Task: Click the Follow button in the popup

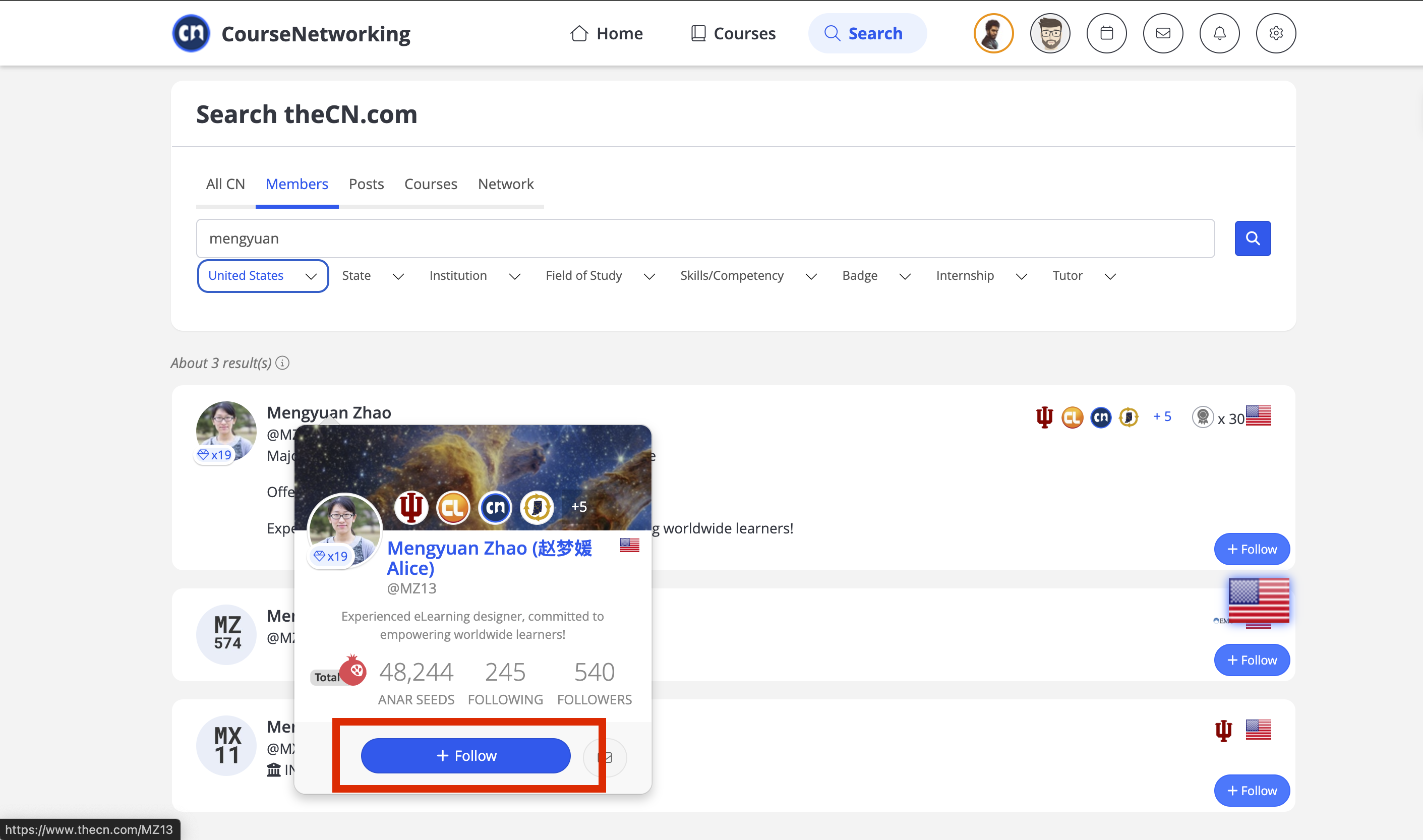Action: point(466,756)
